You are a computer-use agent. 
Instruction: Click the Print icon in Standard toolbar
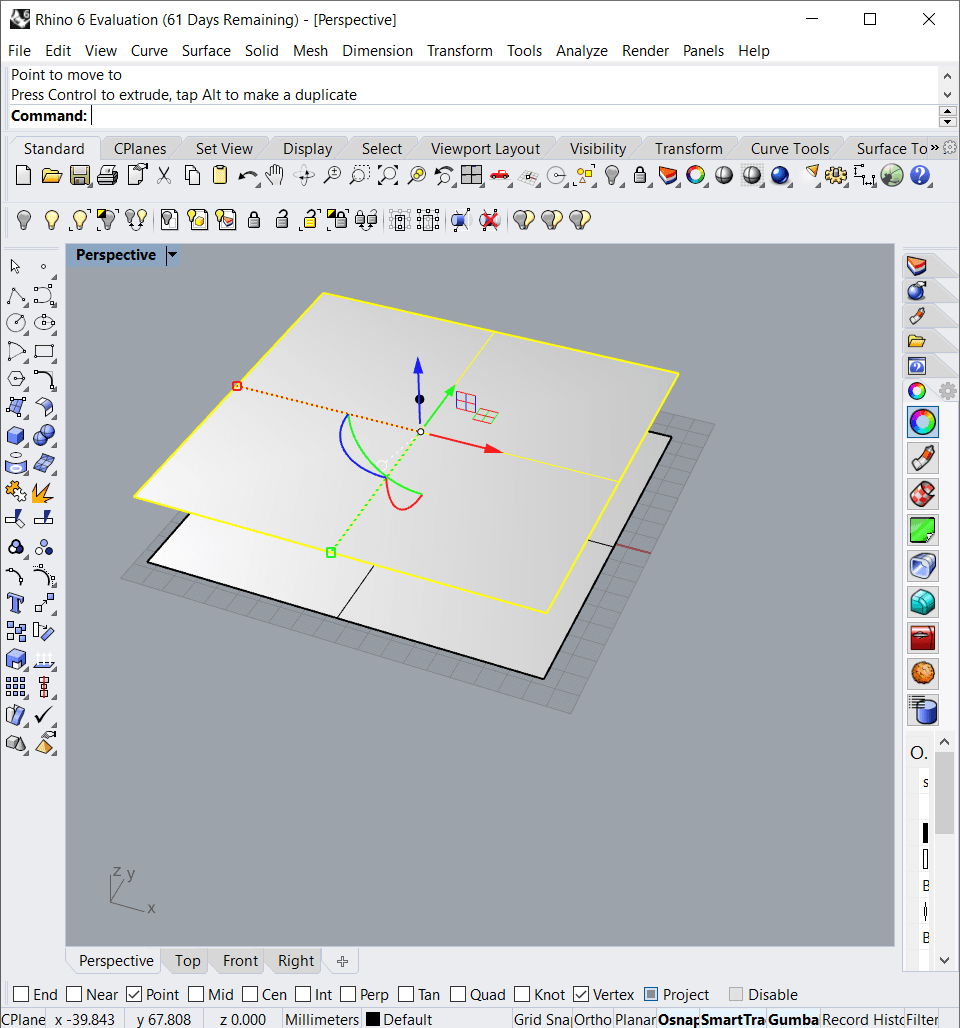pyautogui.click(x=108, y=176)
